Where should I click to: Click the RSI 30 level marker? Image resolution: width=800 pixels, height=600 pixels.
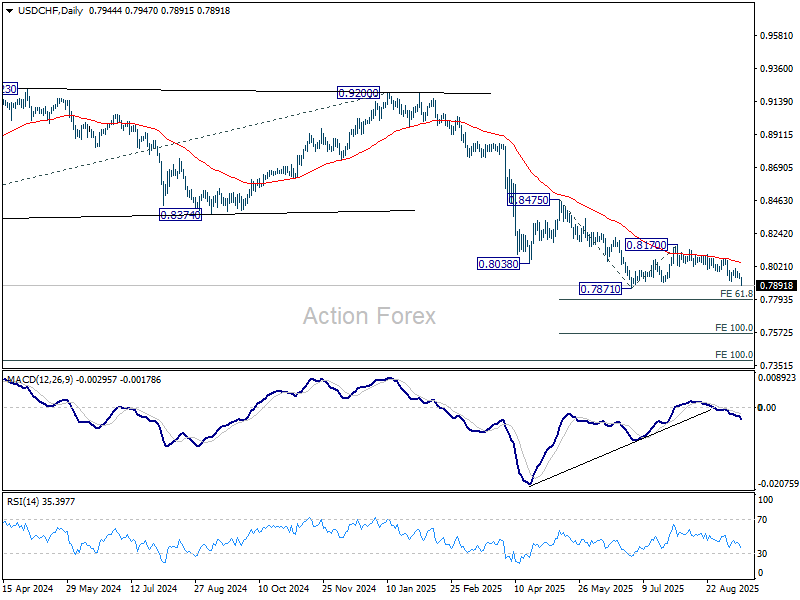[x=766, y=554]
